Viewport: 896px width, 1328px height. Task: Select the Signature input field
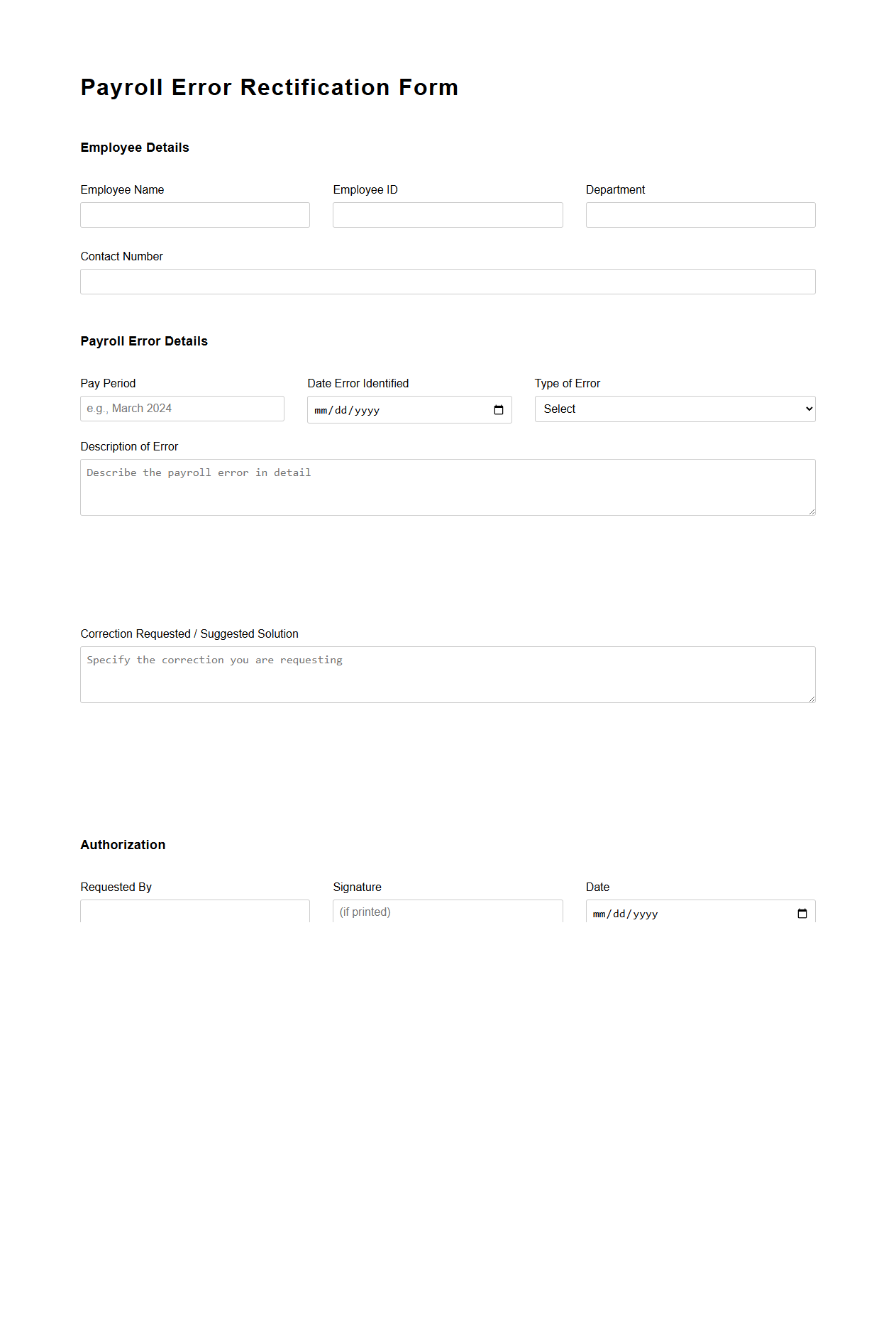pos(448,912)
